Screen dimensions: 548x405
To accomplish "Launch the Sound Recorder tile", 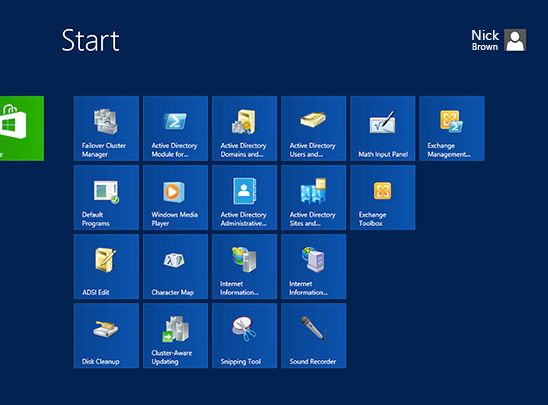I will 313,336.
